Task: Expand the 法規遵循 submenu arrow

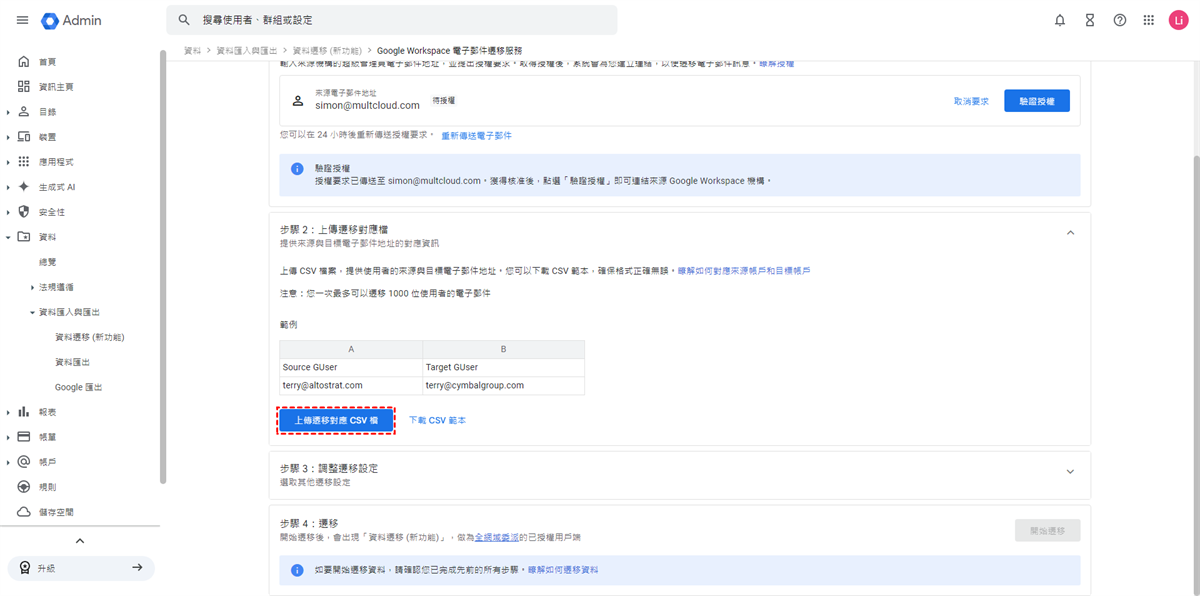Action: point(32,287)
